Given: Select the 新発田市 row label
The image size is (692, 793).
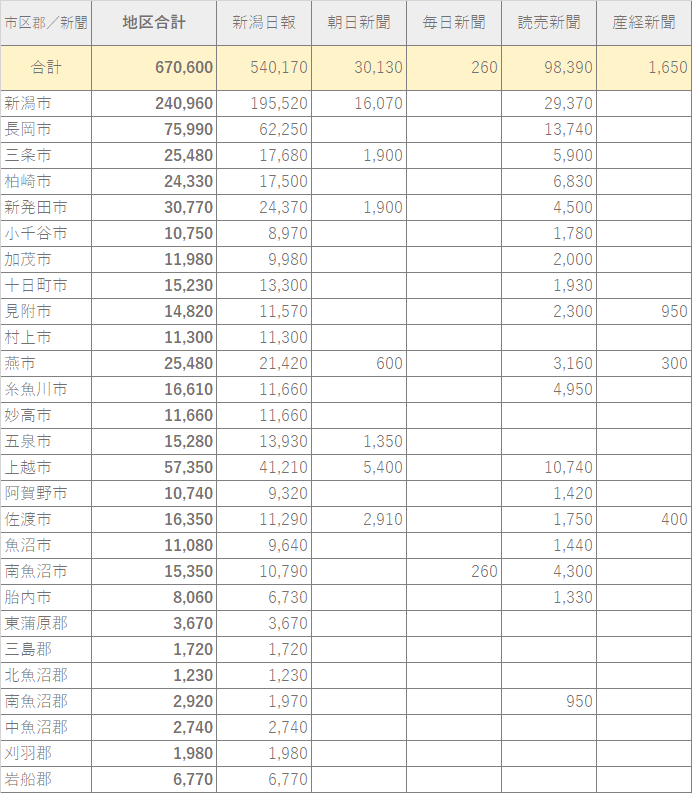Looking at the screenshot, I should click(x=36, y=207).
